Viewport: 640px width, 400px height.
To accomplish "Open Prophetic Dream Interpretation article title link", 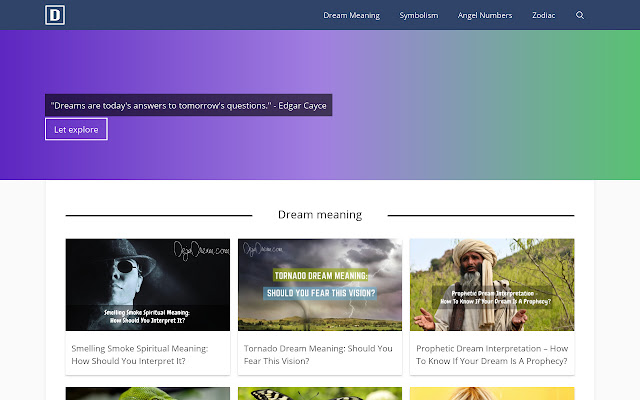I will click(x=492, y=355).
